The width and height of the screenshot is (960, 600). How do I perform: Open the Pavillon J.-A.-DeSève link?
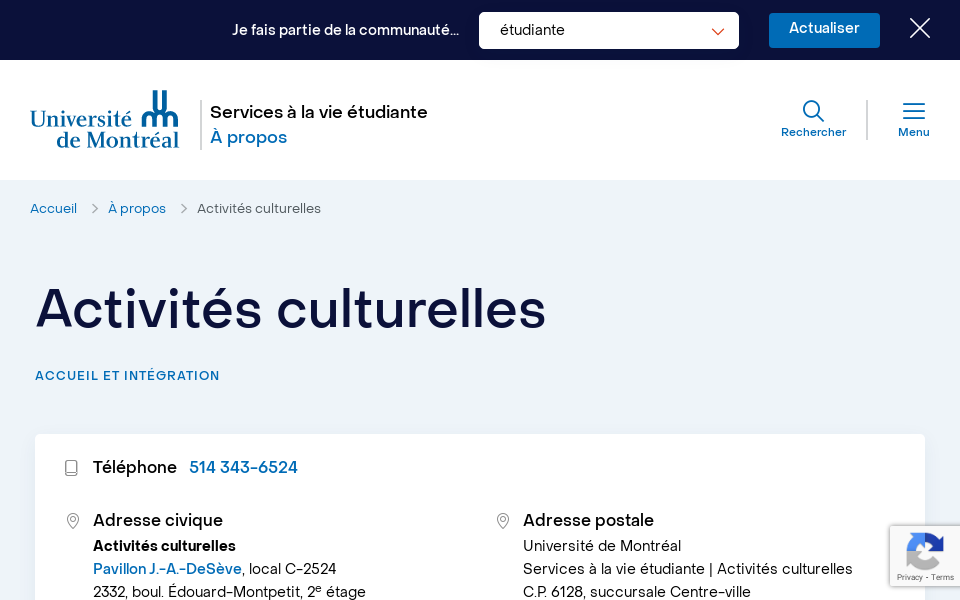coord(166,569)
